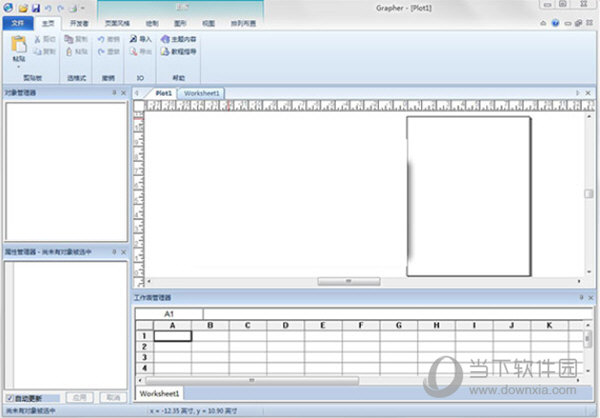
Task: Click the worksheet horizontal scrollbar
Action: [252, 380]
